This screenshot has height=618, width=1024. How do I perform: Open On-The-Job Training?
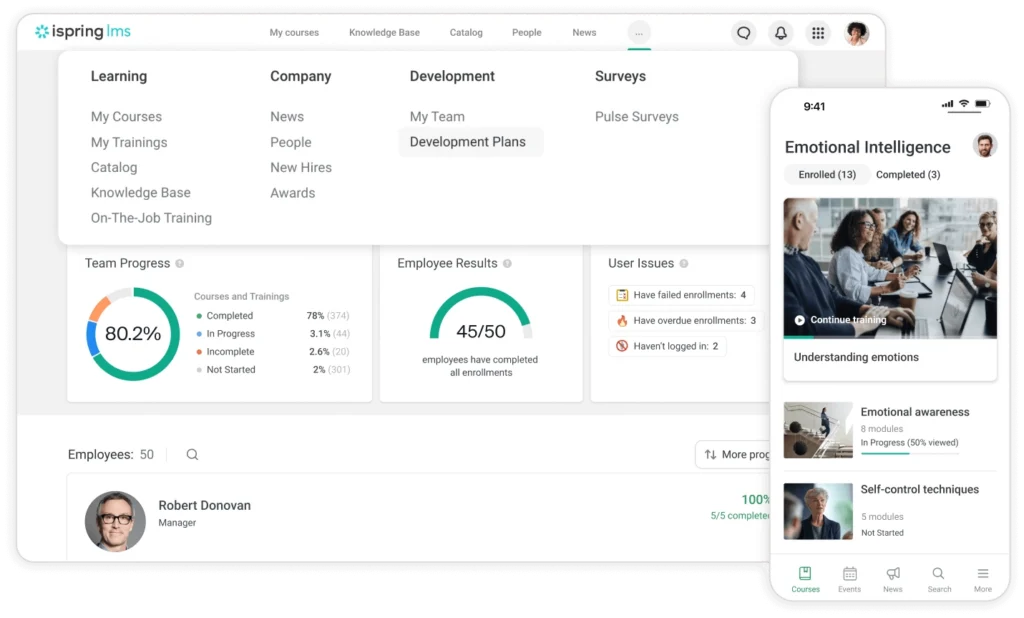[x=151, y=217]
